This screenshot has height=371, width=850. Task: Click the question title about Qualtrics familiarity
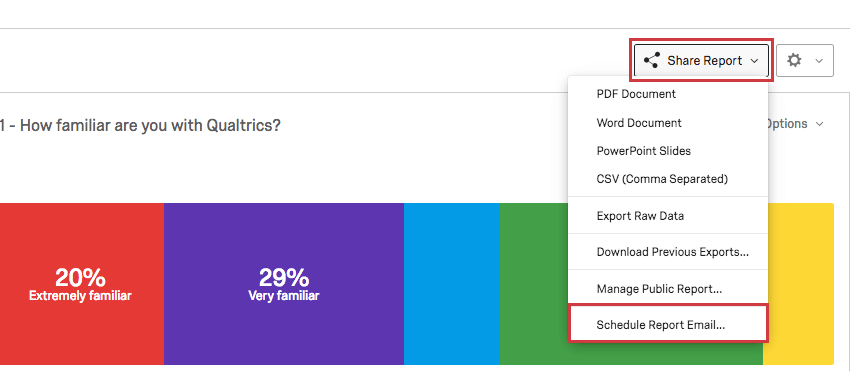[140, 126]
